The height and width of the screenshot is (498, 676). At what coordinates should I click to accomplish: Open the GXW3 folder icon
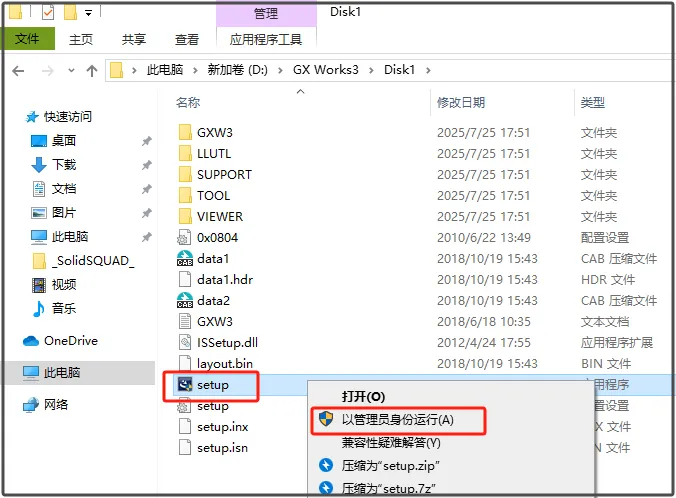185,132
